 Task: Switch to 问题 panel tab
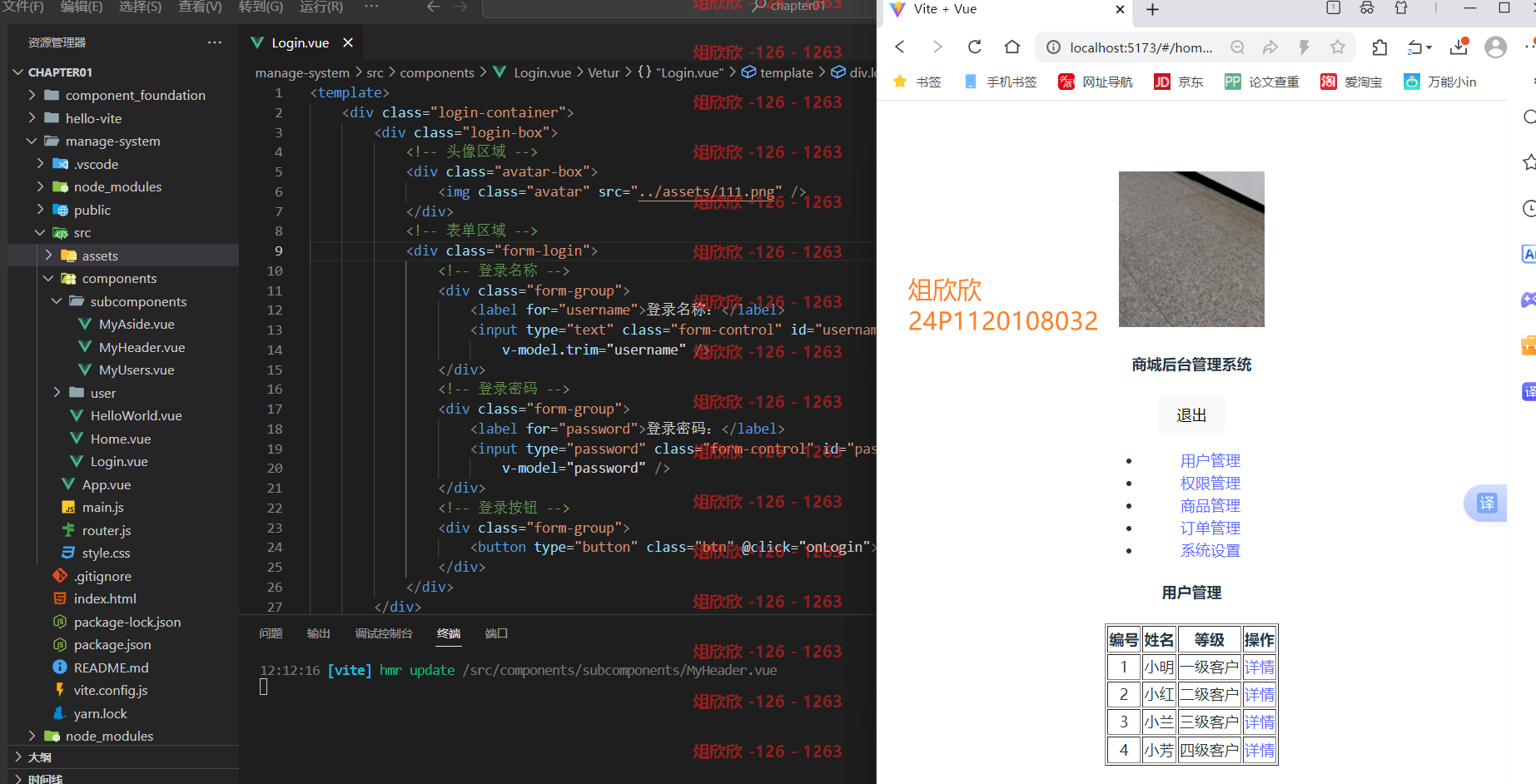tap(271, 633)
